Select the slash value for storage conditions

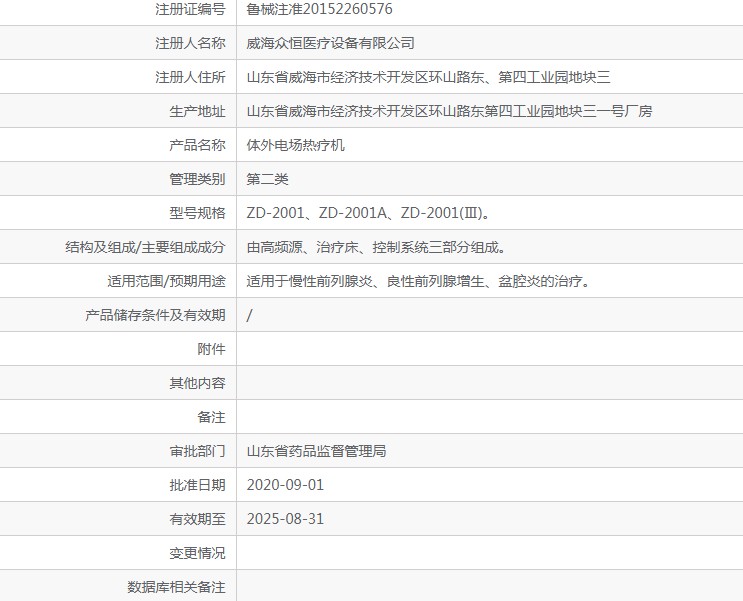[x=249, y=315]
